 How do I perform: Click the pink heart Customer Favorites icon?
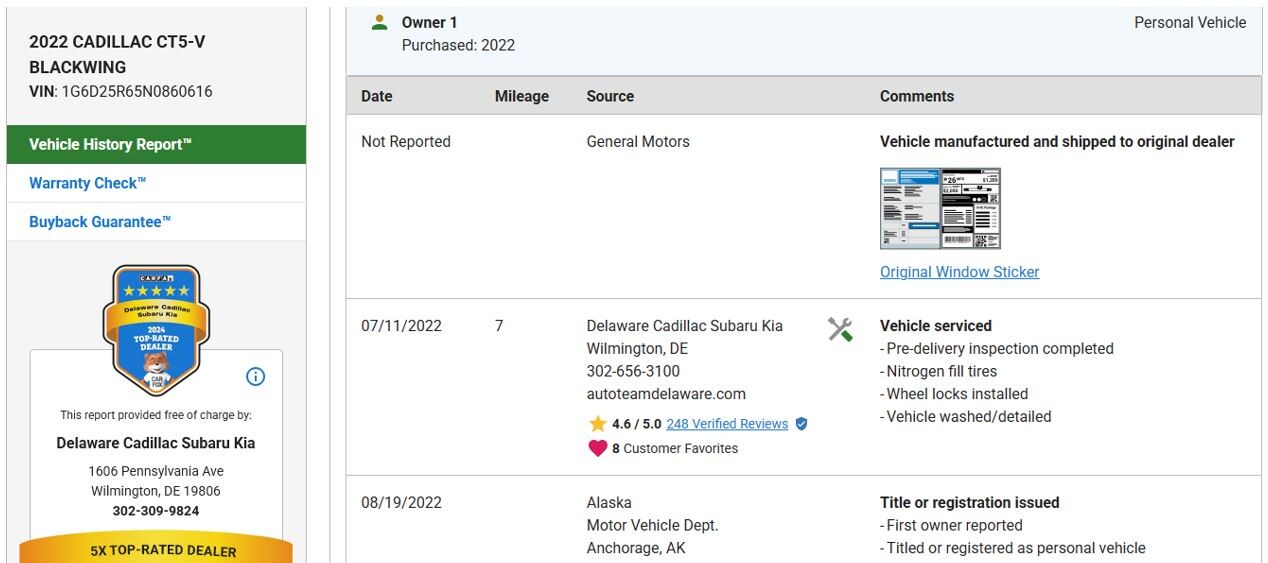coord(597,448)
